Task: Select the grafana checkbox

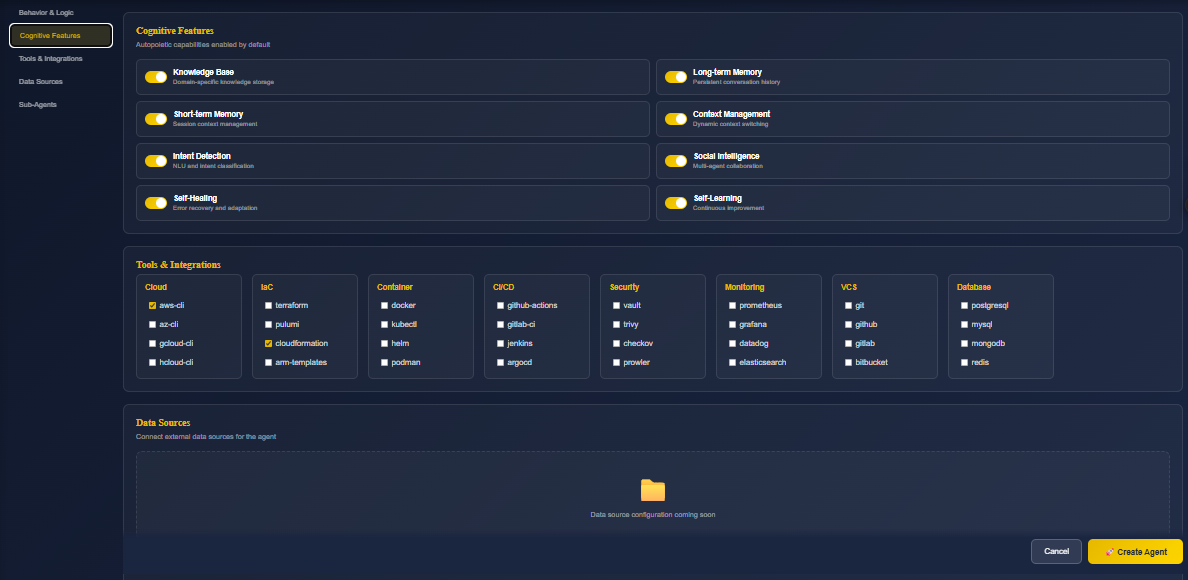Action: 732,325
